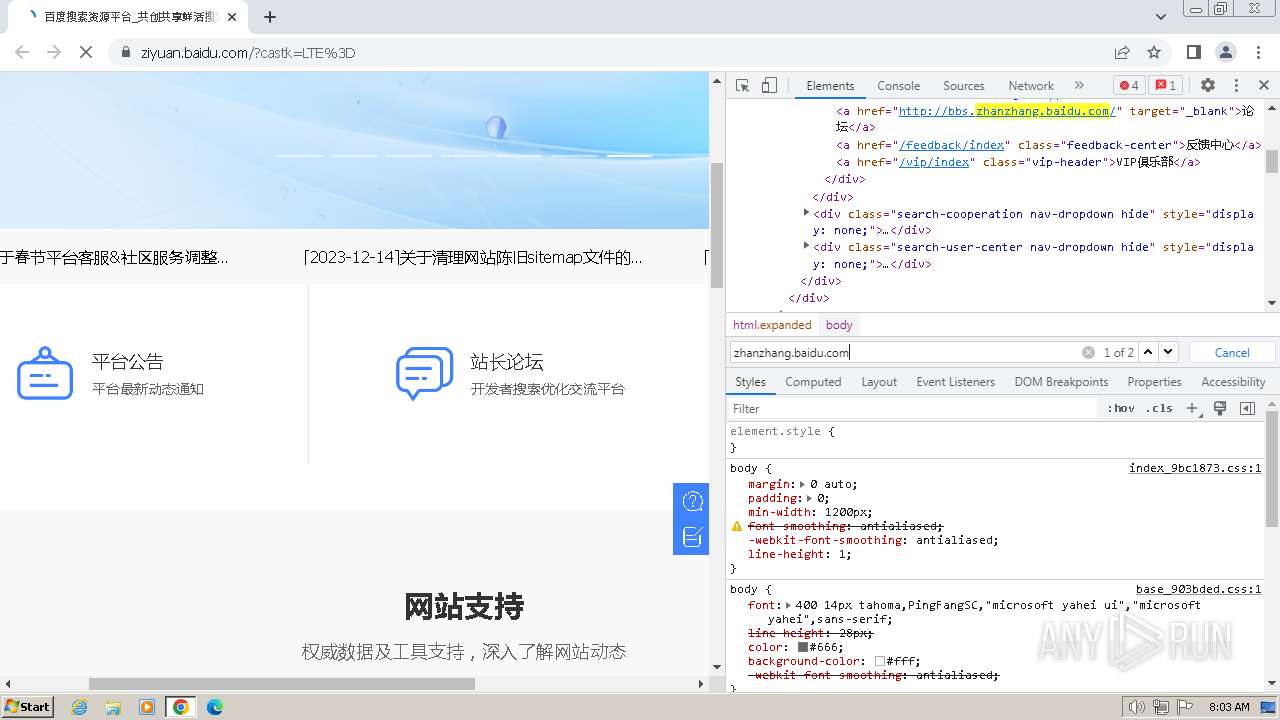This screenshot has height=720, width=1280.
Task: Open the Properties tab
Action: [x=1154, y=382]
